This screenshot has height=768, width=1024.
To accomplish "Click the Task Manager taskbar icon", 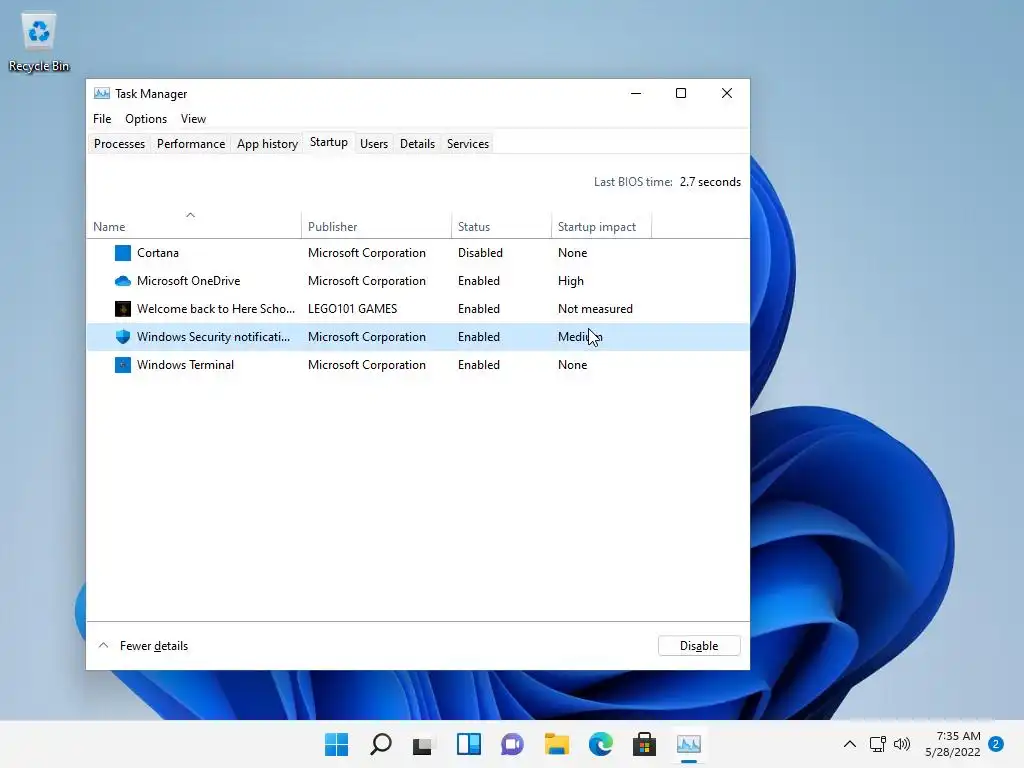I will pos(688,744).
